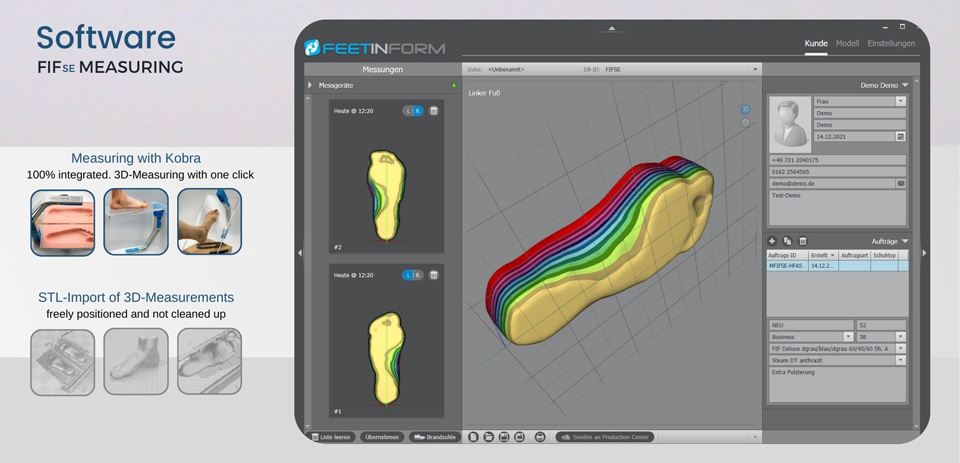Viewport: 960px width, 463px height.
Task: Collapse the right panel with side arrow
Action: tap(924, 252)
